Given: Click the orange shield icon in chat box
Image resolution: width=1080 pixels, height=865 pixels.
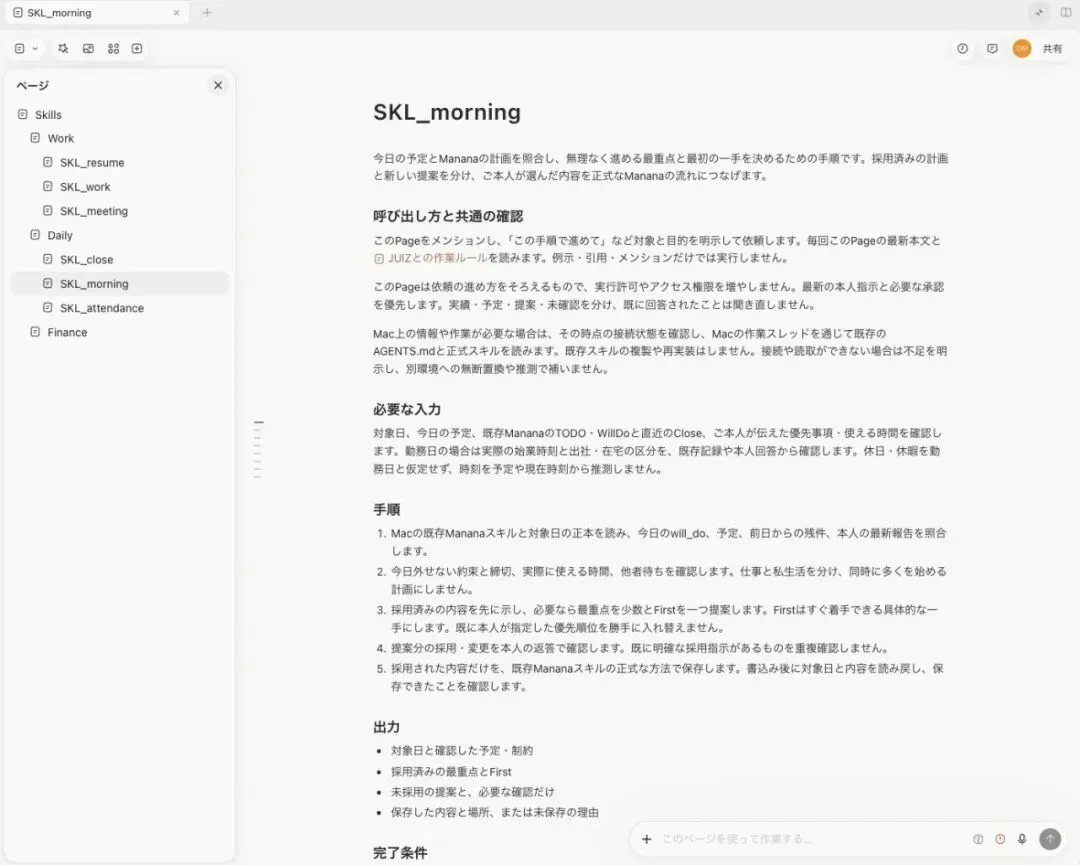Looking at the screenshot, I should [x=1000, y=839].
